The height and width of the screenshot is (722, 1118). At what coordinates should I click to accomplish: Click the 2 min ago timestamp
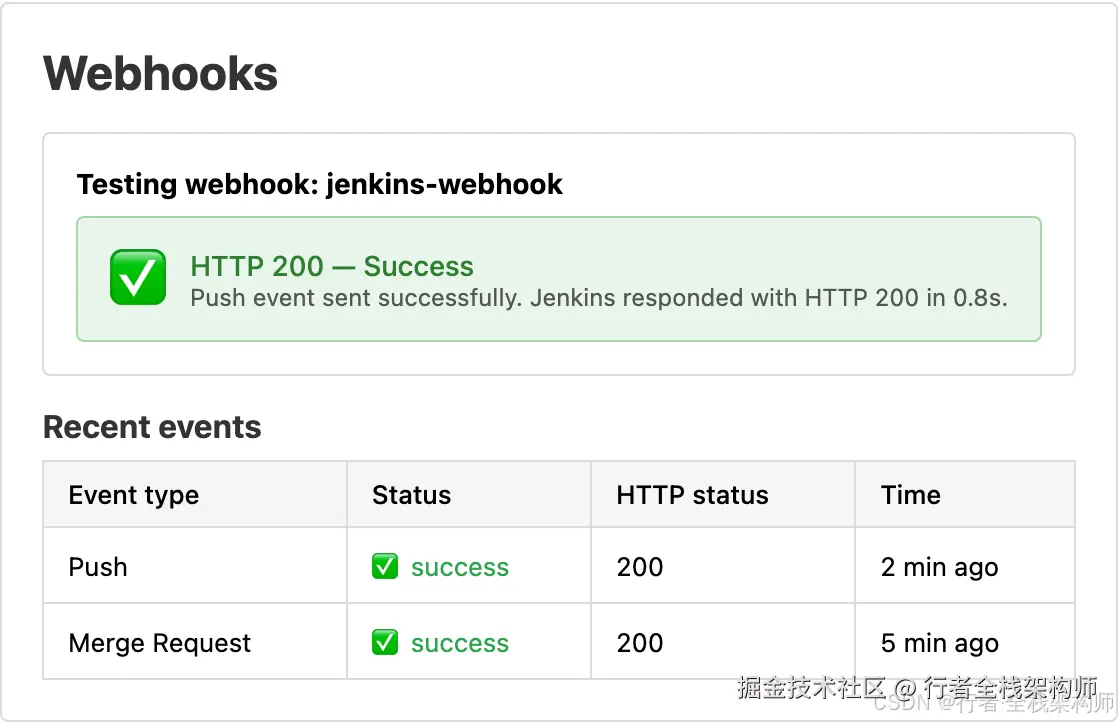pos(939,567)
